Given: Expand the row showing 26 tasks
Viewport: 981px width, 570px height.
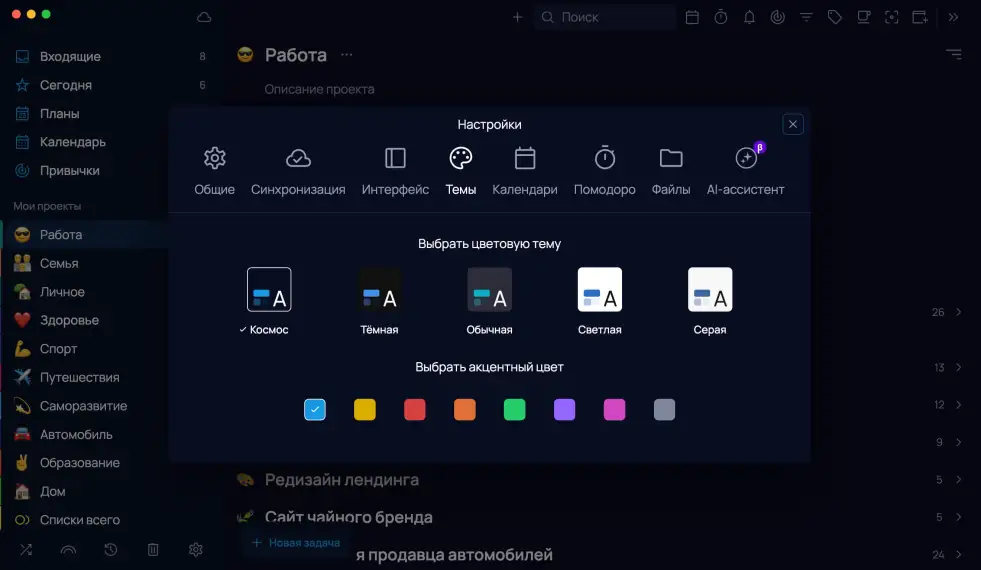Looking at the screenshot, I should 958,312.
